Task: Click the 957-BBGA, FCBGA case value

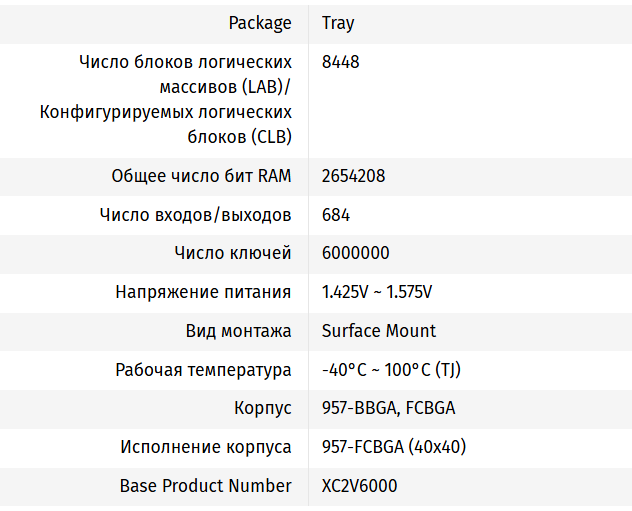Action: (x=389, y=408)
